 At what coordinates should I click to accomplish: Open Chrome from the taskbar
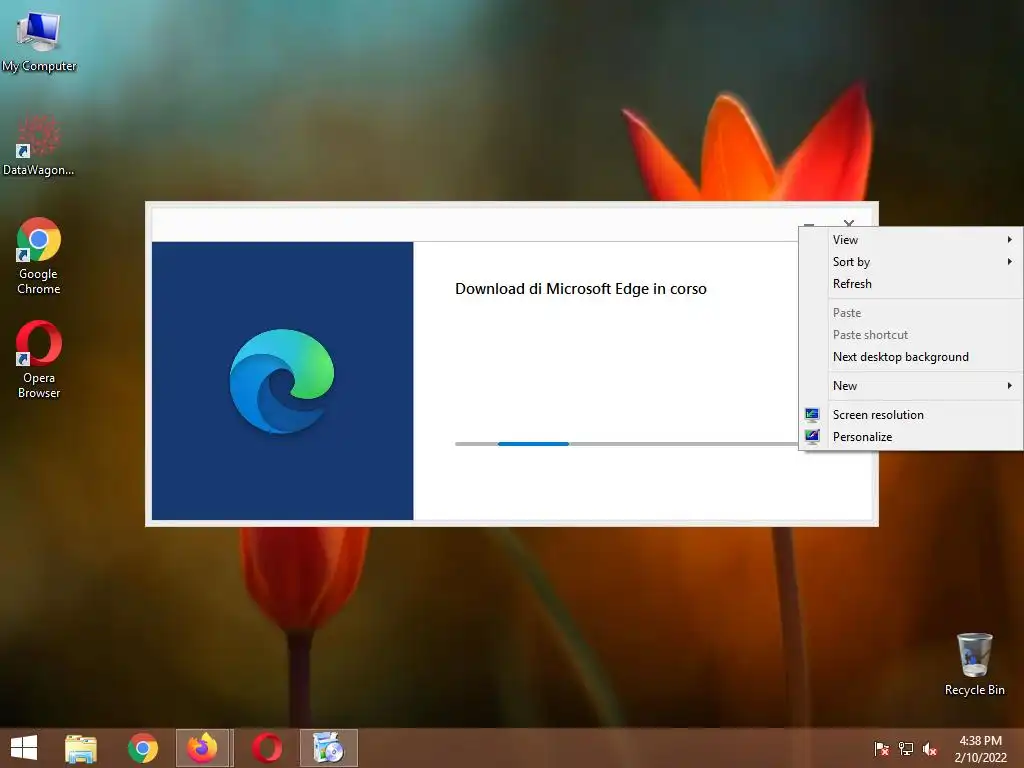click(142, 748)
